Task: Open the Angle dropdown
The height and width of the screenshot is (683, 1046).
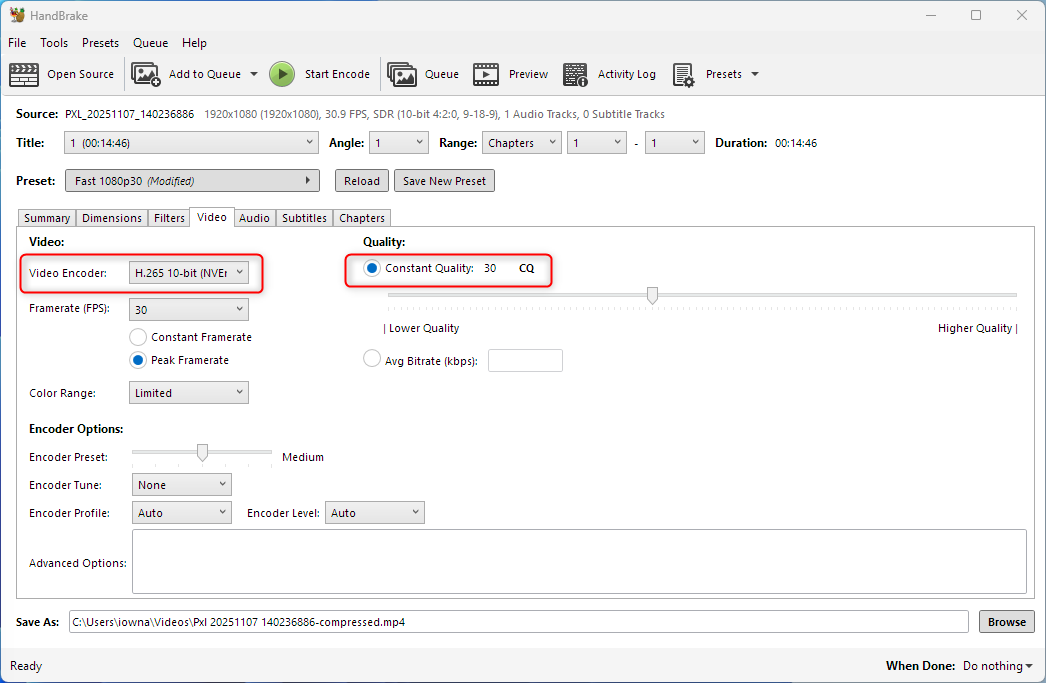Action: 398,143
